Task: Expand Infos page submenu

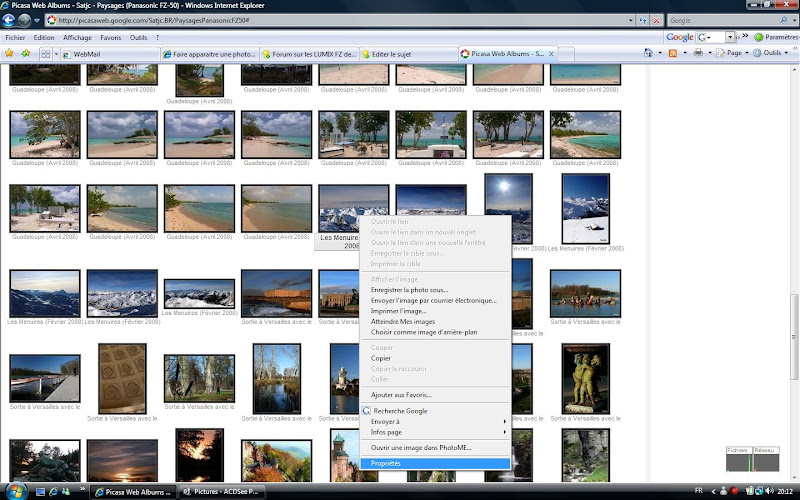Action: pyautogui.click(x=435, y=432)
